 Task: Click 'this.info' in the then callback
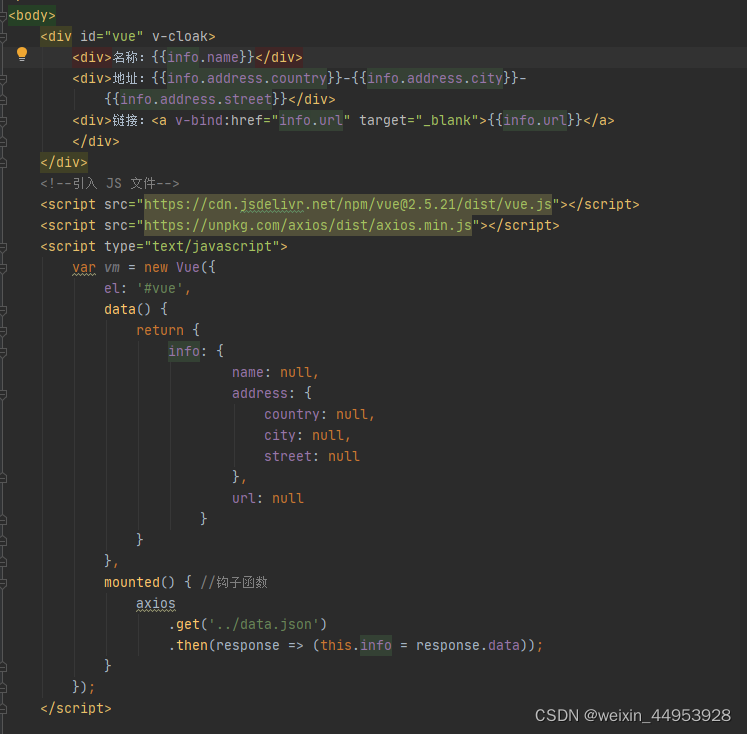pos(356,645)
